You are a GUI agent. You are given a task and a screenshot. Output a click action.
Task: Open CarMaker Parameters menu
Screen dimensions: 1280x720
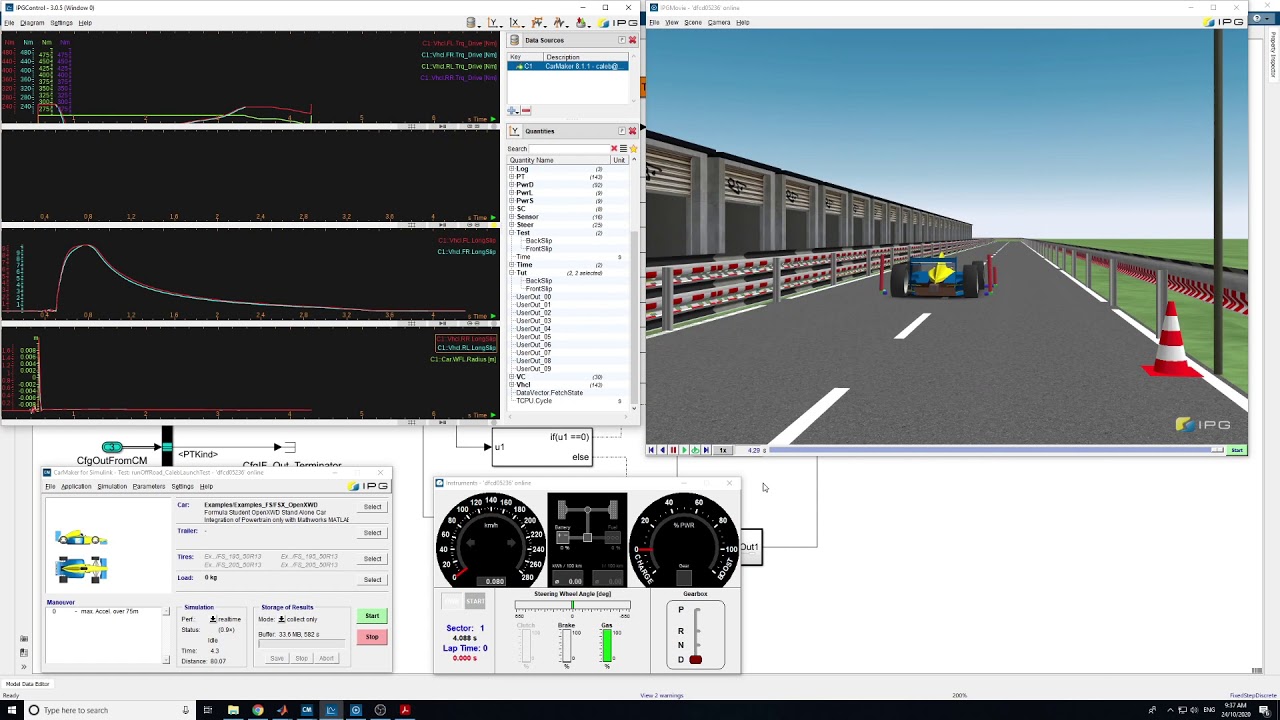[x=149, y=486]
